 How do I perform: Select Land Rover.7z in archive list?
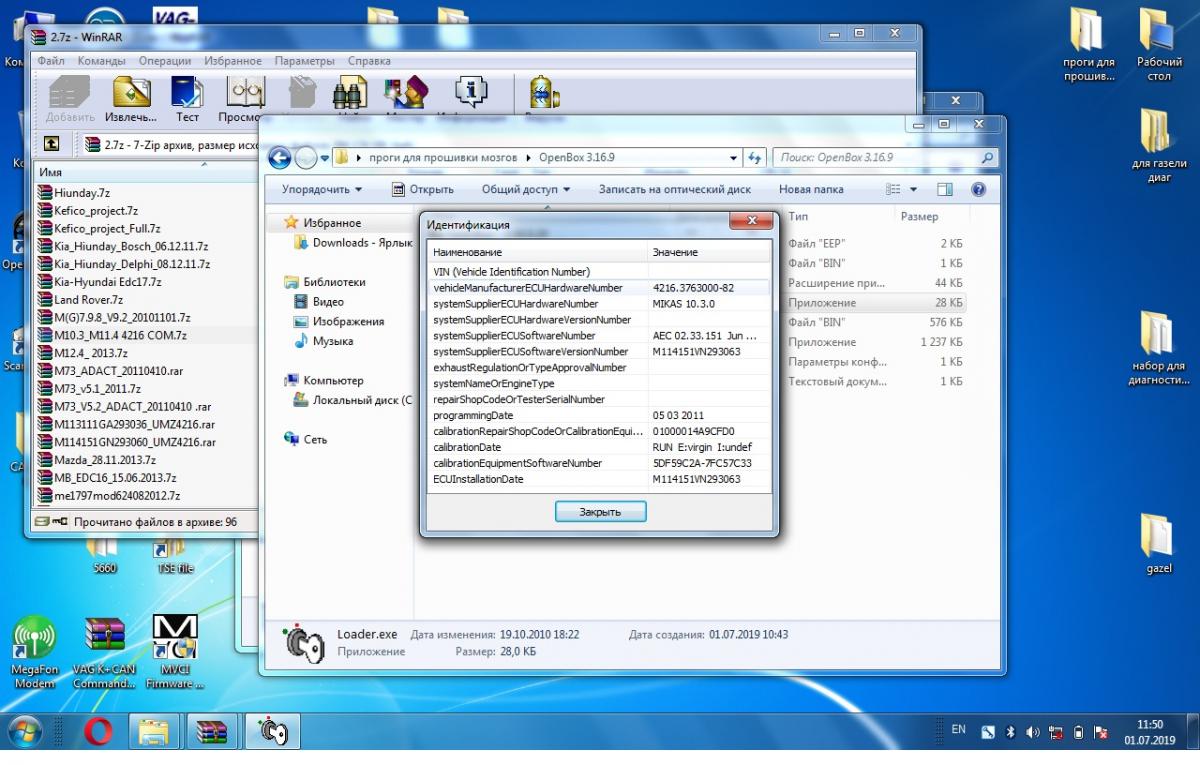coord(88,300)
